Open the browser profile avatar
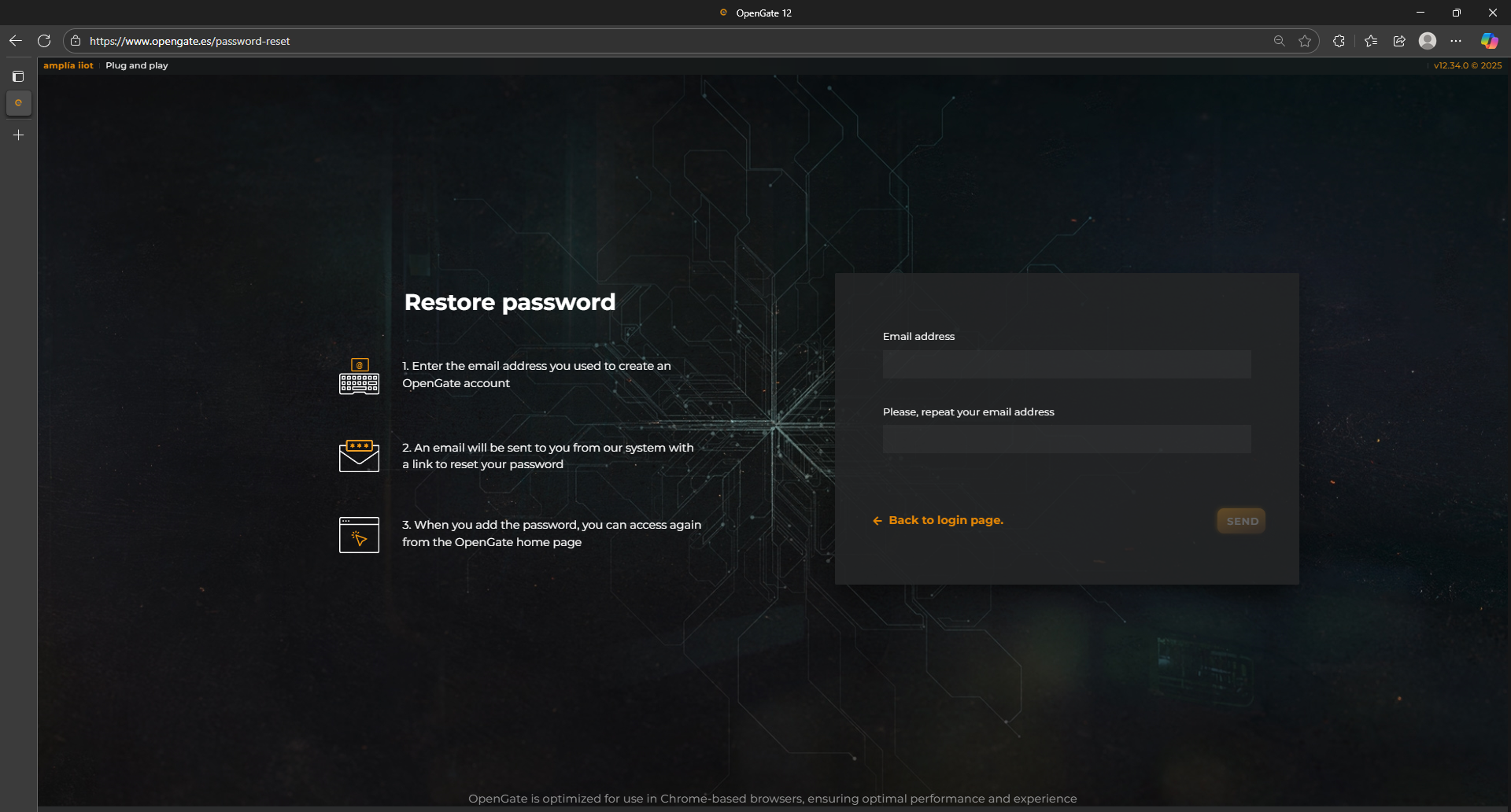Screen dimensions: 1511x812 coord(1428,41)
